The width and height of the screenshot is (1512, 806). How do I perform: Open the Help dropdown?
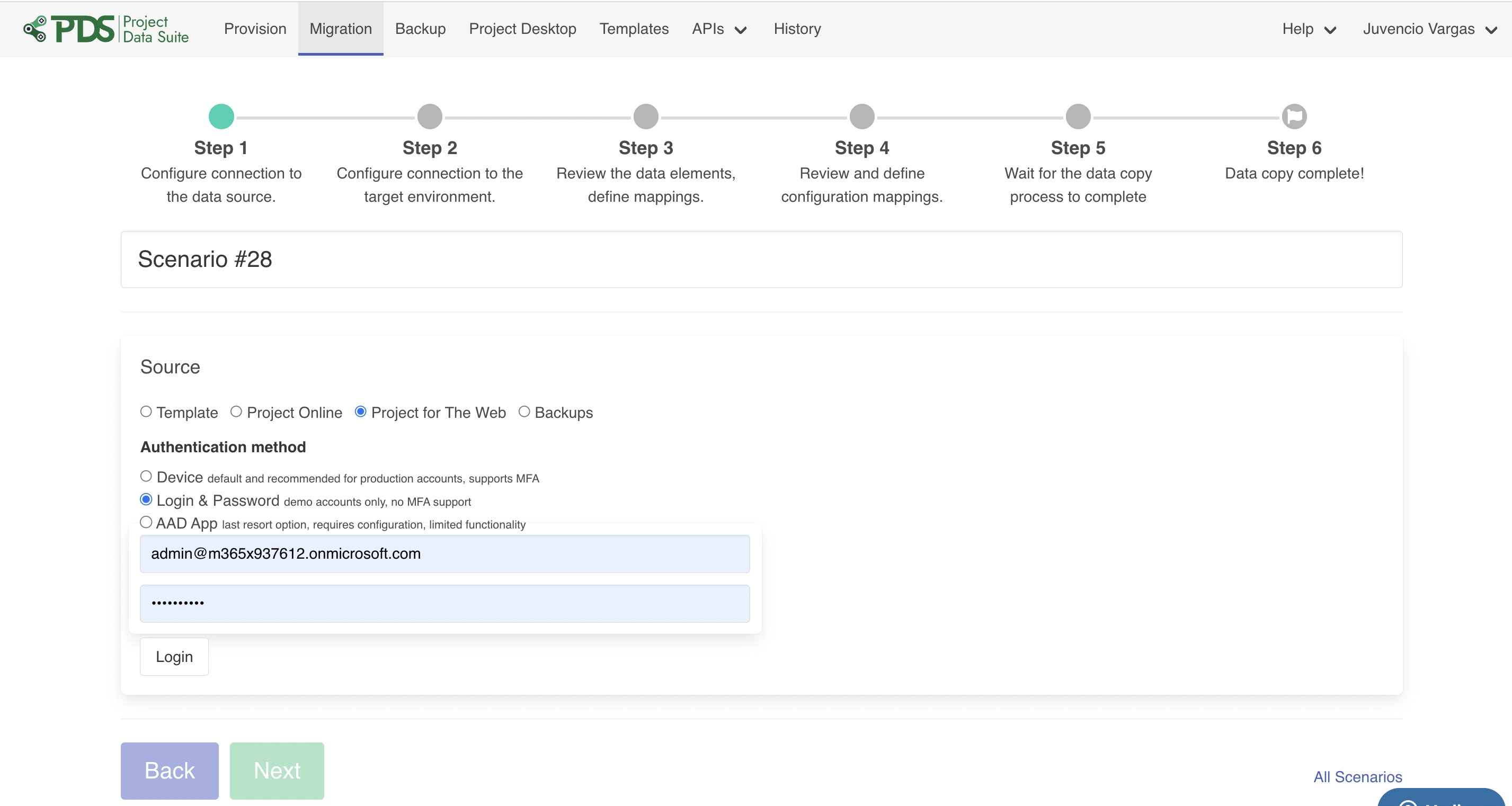1309,29
